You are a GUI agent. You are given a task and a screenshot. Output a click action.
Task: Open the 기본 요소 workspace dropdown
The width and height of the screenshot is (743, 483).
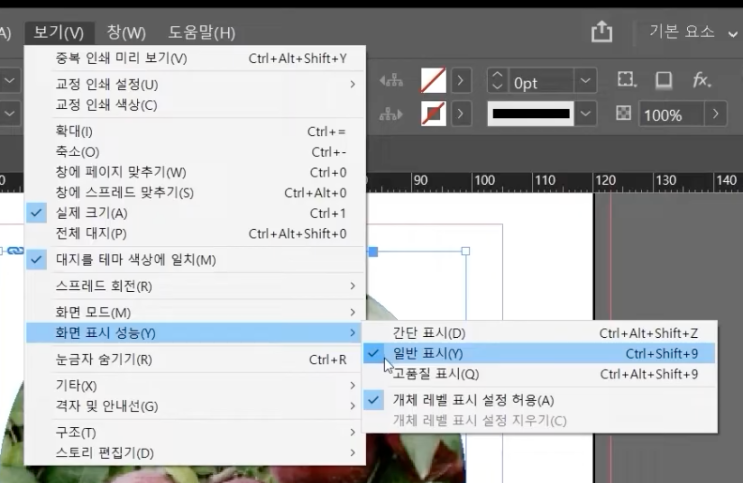point(693,32)
